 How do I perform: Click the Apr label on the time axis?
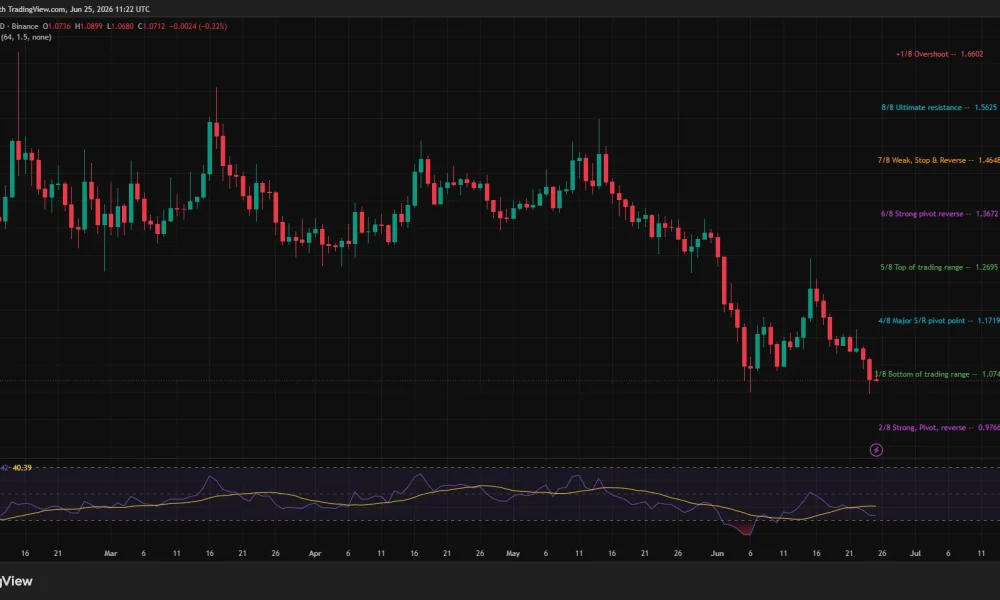click(x=315, y=553)
